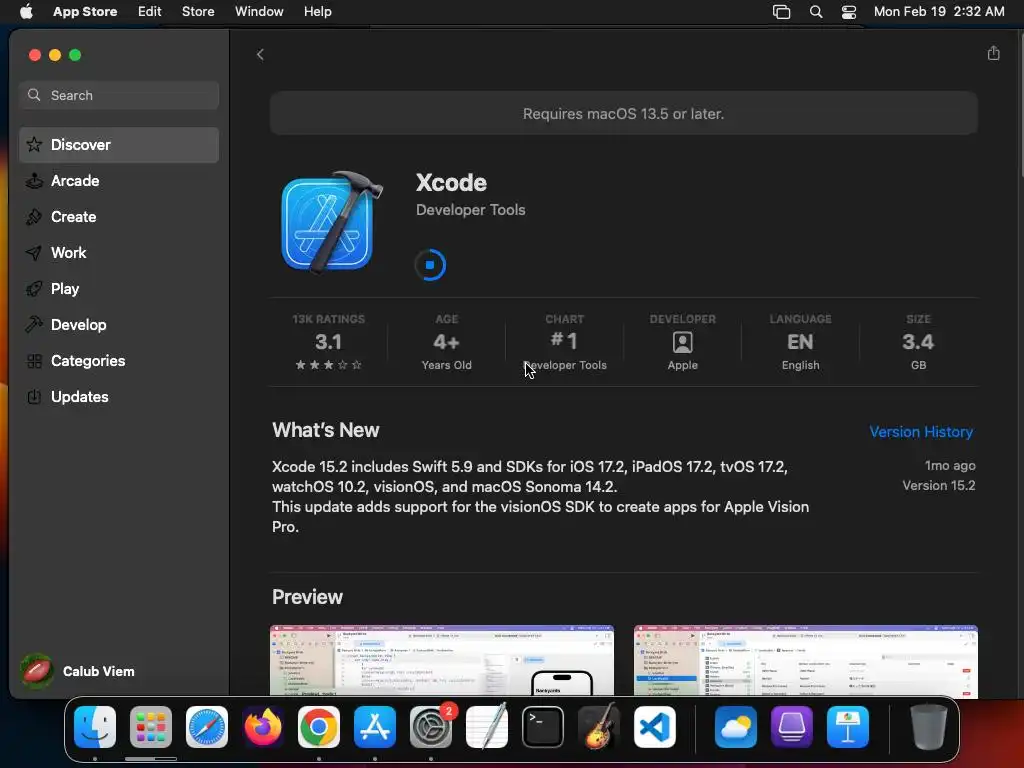Launch Finder from the Dock

95,727
